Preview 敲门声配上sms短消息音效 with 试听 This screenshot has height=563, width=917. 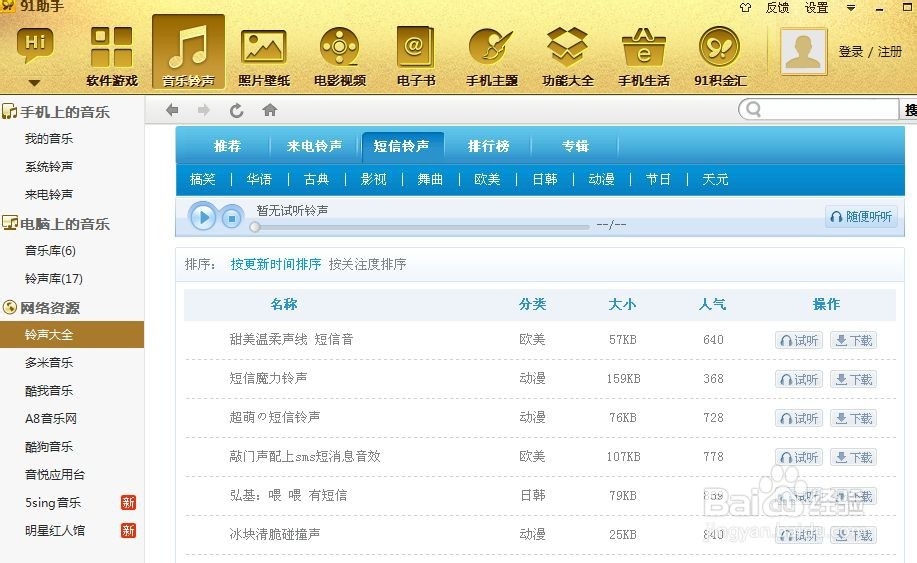(x=799, y=457)
